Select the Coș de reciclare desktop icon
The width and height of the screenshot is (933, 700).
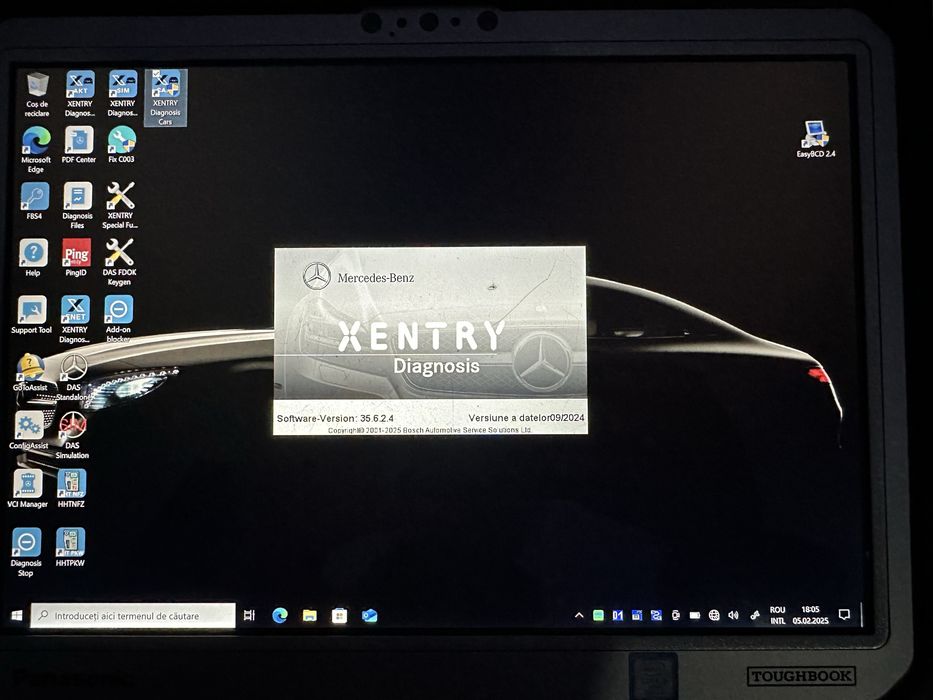(37, 94)
